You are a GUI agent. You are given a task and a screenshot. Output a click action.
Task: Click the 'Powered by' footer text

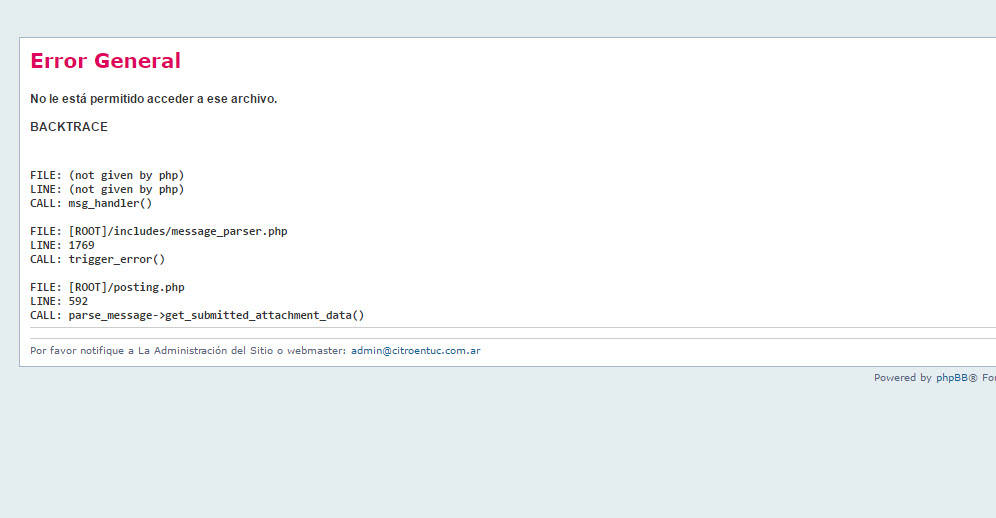[x=902, y=378]
